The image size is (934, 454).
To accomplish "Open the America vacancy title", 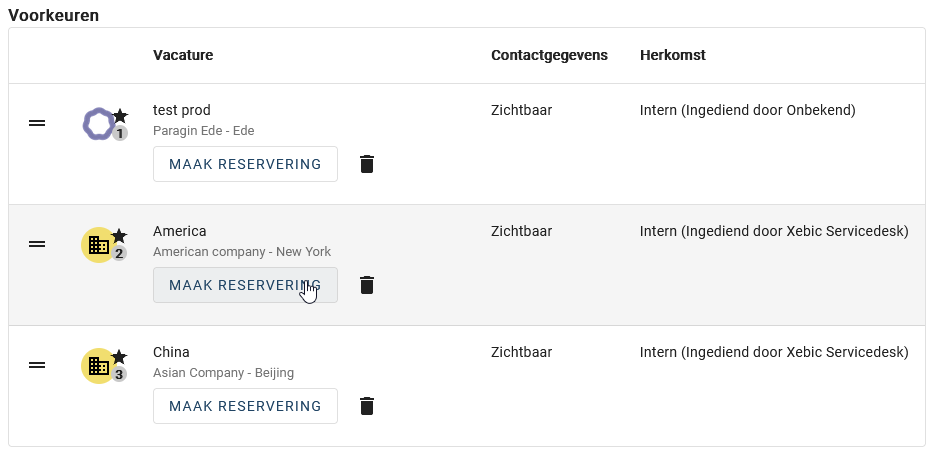I will pyautogui.click(x=180, y=231).
